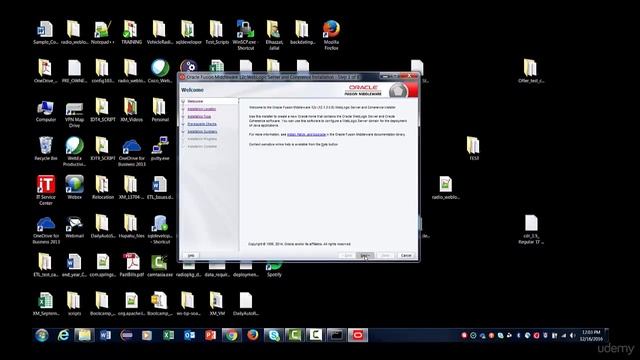Launch Internet Explorer from taskbar
This screenshot has width=640, height=360.
(63, 335)
